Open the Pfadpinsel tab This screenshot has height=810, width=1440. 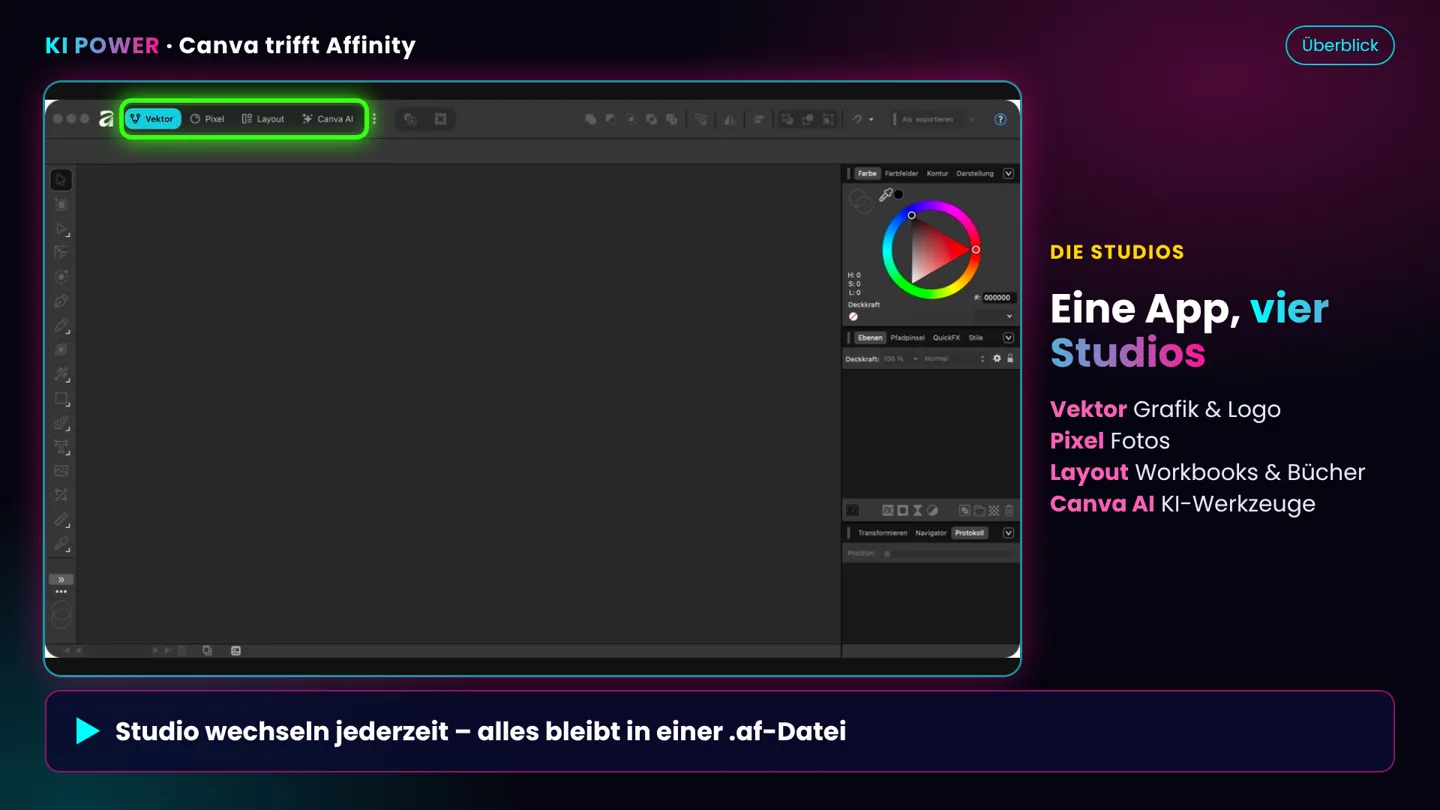pyautogui.click(x=908, y=338)
